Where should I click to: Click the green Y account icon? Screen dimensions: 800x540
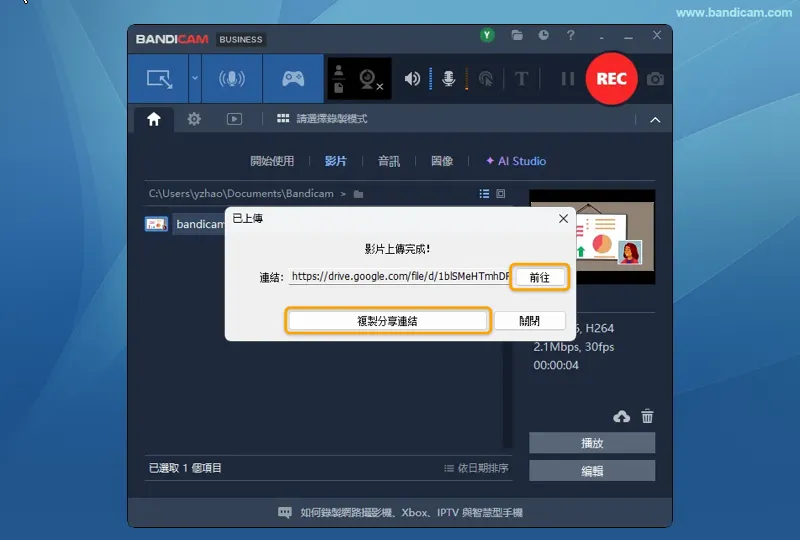(x=487, y=35)
